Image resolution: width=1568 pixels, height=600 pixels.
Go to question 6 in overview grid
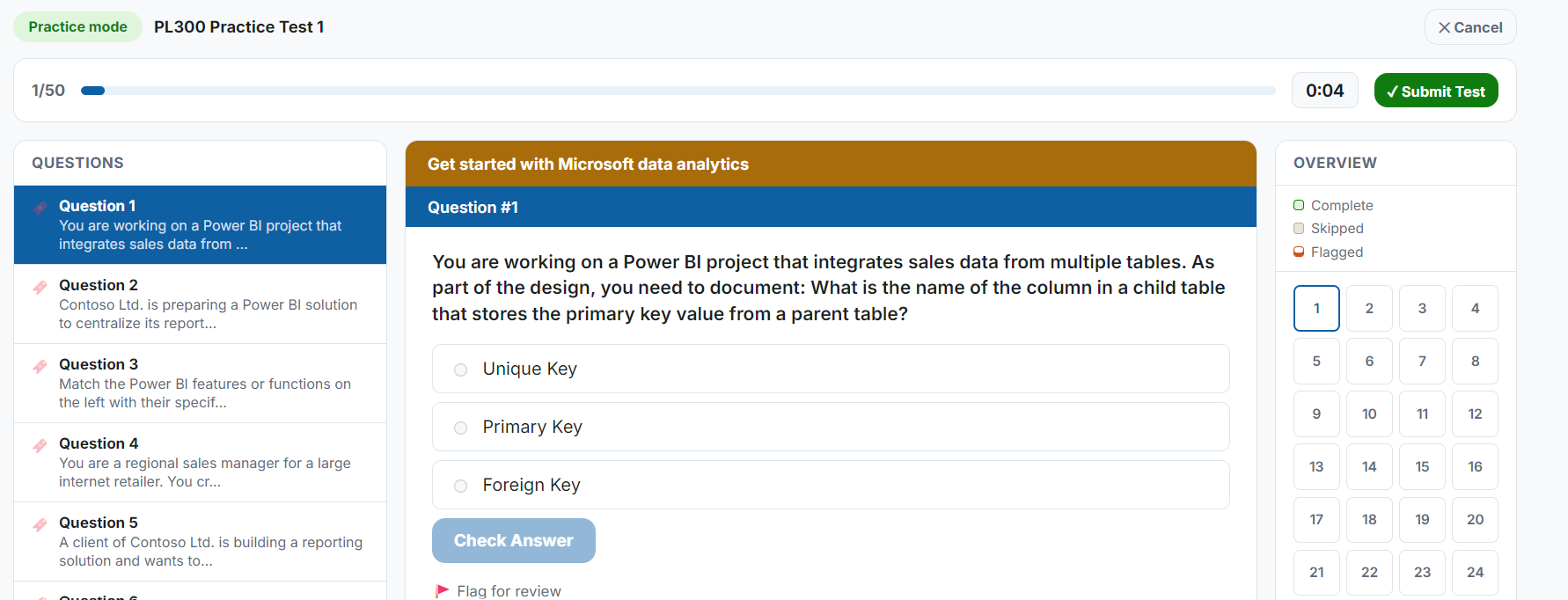(1369, 361)
